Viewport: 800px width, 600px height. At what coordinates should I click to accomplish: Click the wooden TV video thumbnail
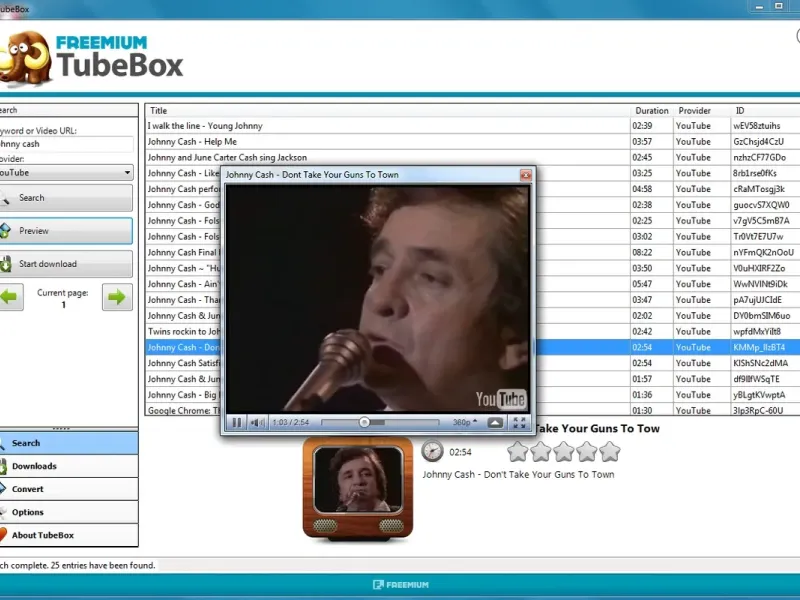coord(358,487)
